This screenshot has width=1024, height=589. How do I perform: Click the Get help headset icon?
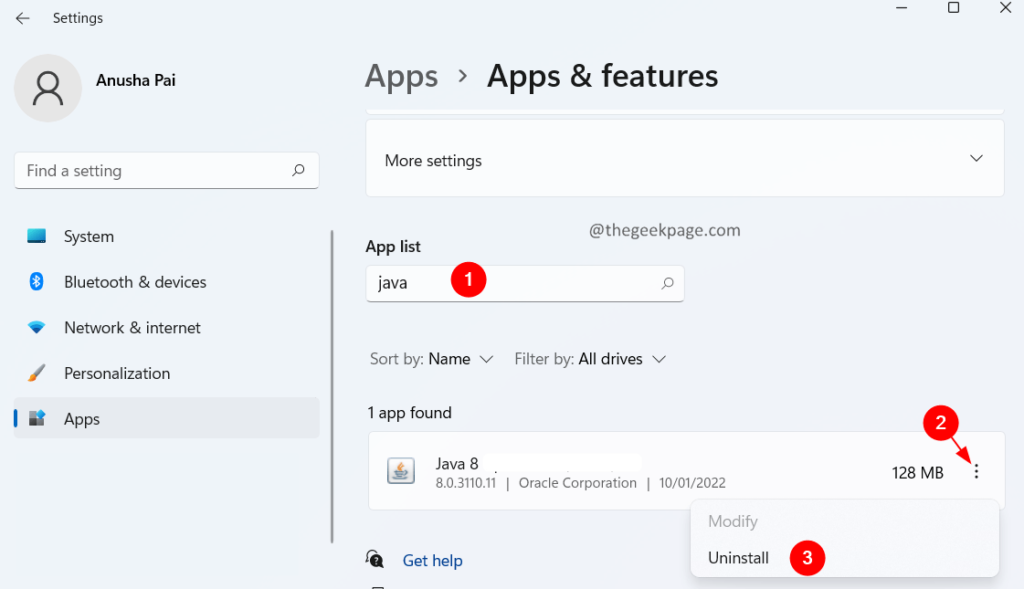pos(375,559)
